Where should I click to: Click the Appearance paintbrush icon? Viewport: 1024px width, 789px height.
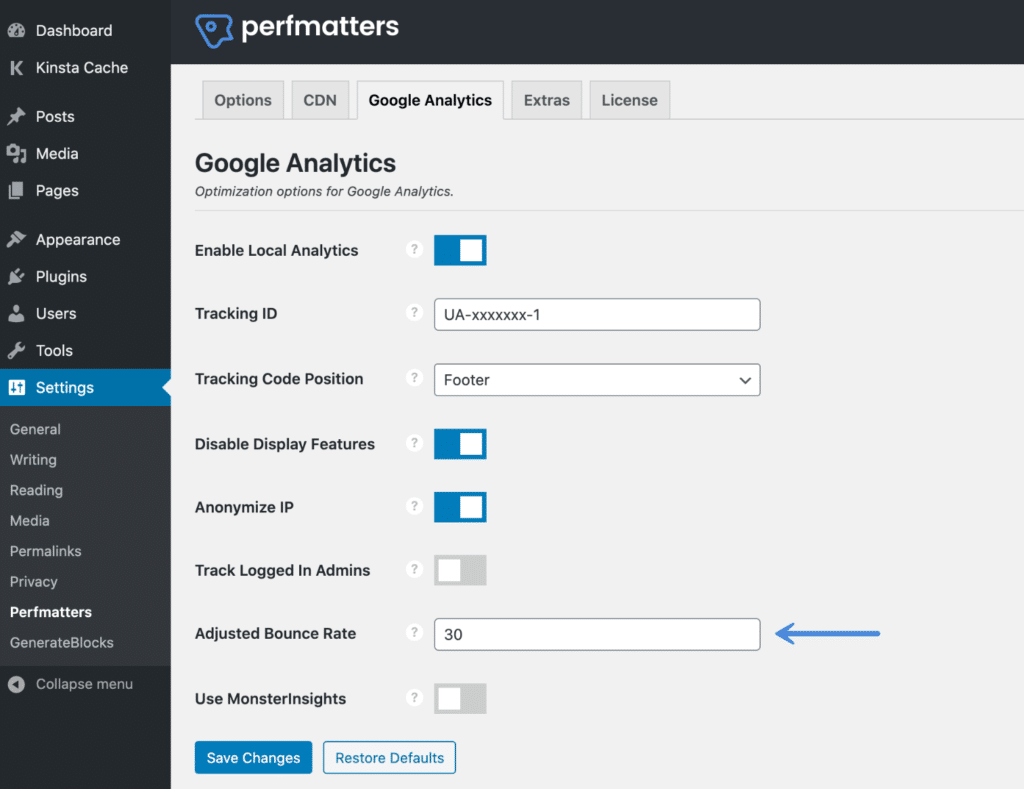(x=16, y=239)
